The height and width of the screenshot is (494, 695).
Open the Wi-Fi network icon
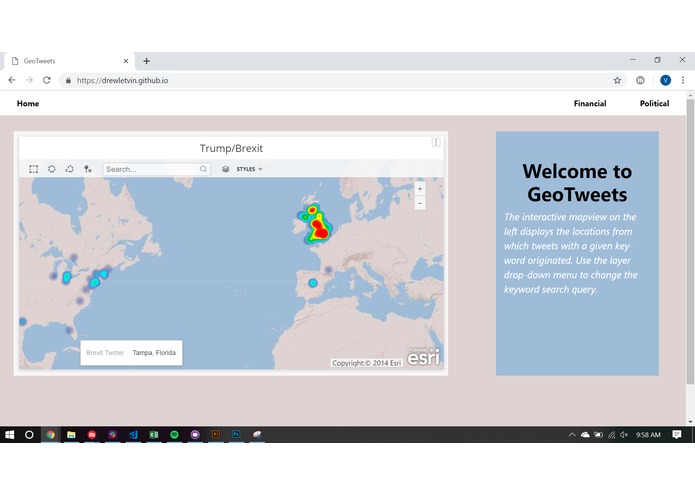click(x=611, y=435)
